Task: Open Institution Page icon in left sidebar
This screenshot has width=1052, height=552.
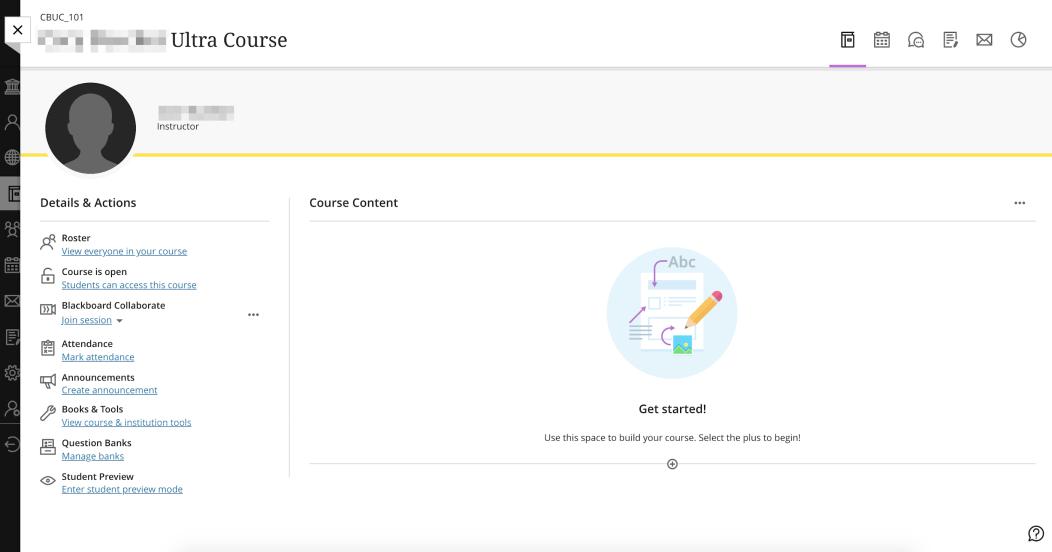Action: click(12, 87)
